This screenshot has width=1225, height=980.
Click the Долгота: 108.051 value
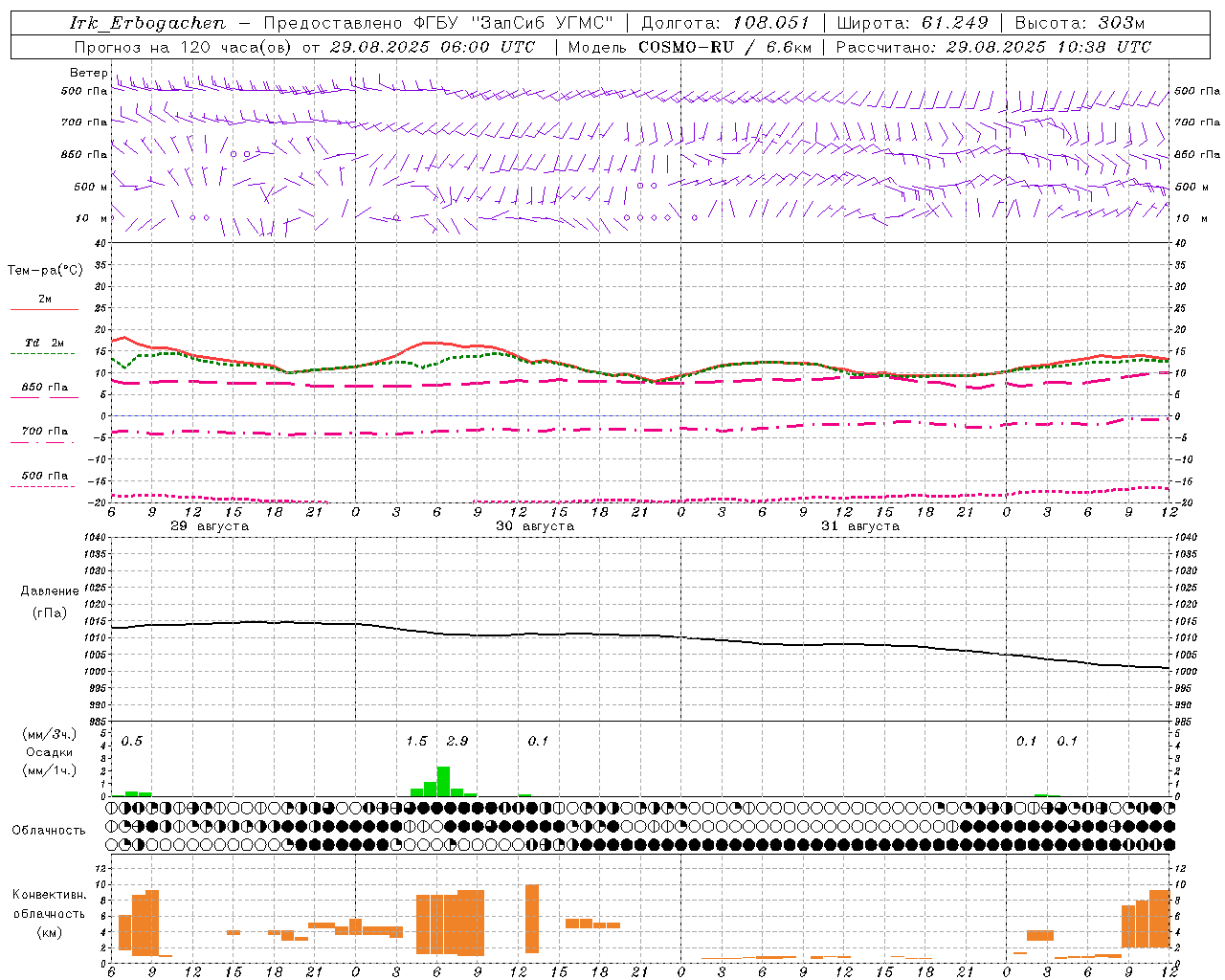pos(724,23)
